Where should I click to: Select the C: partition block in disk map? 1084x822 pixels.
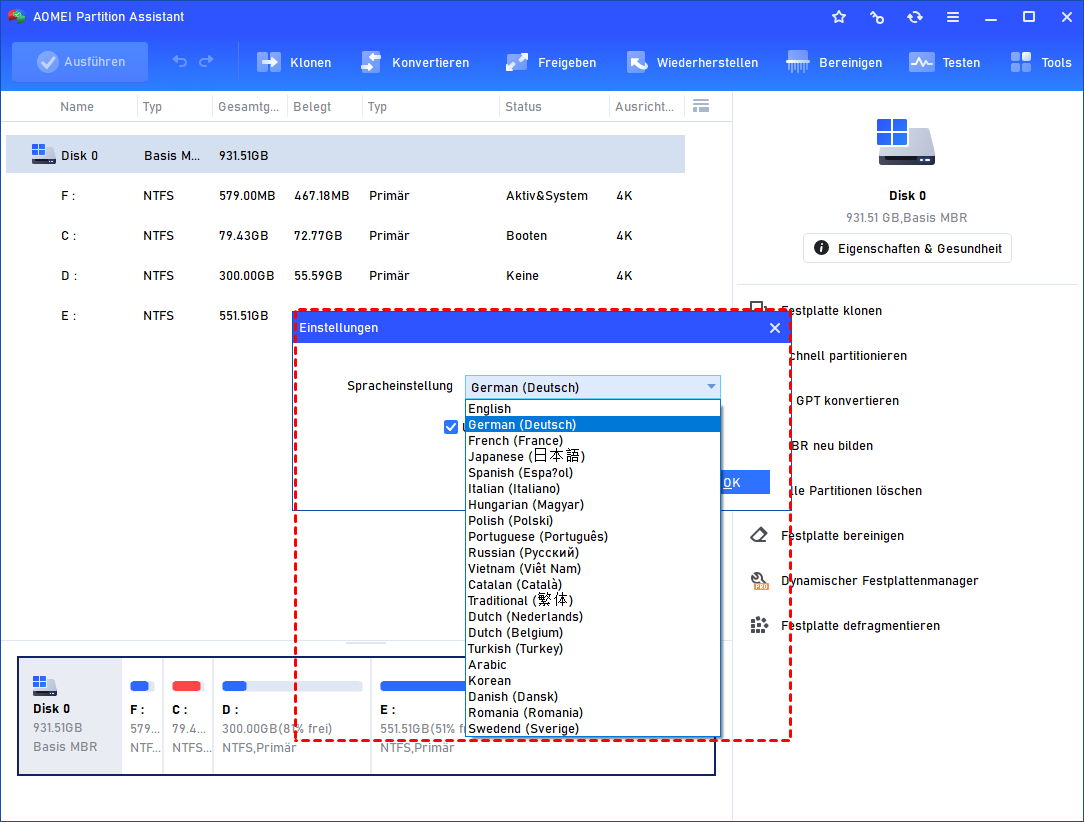[188, 716]
